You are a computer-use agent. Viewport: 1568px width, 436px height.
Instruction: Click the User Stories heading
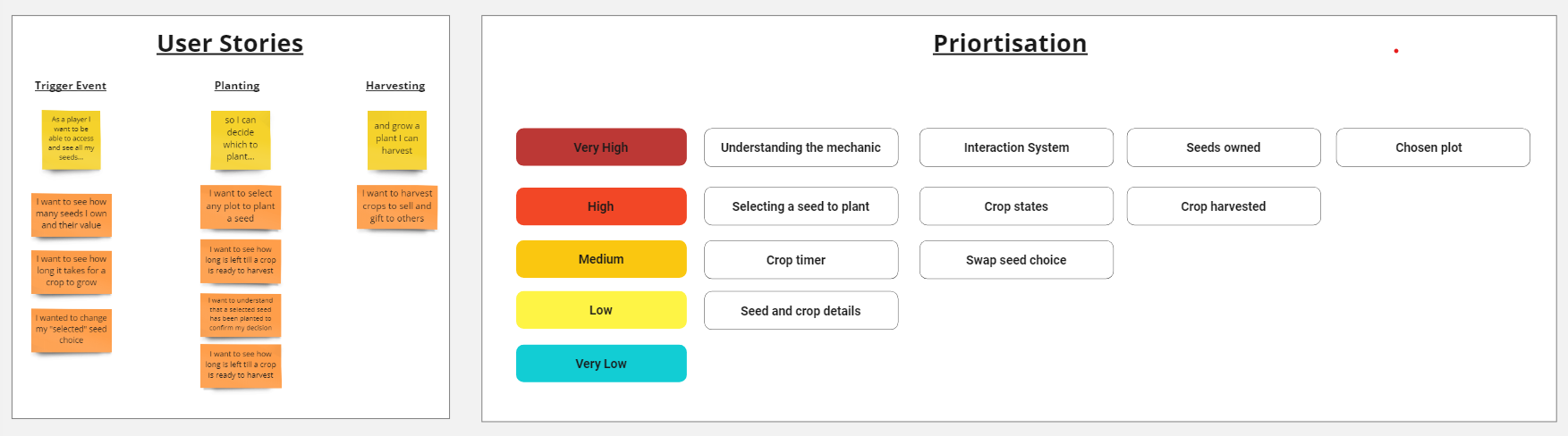(x=230, y=43)
